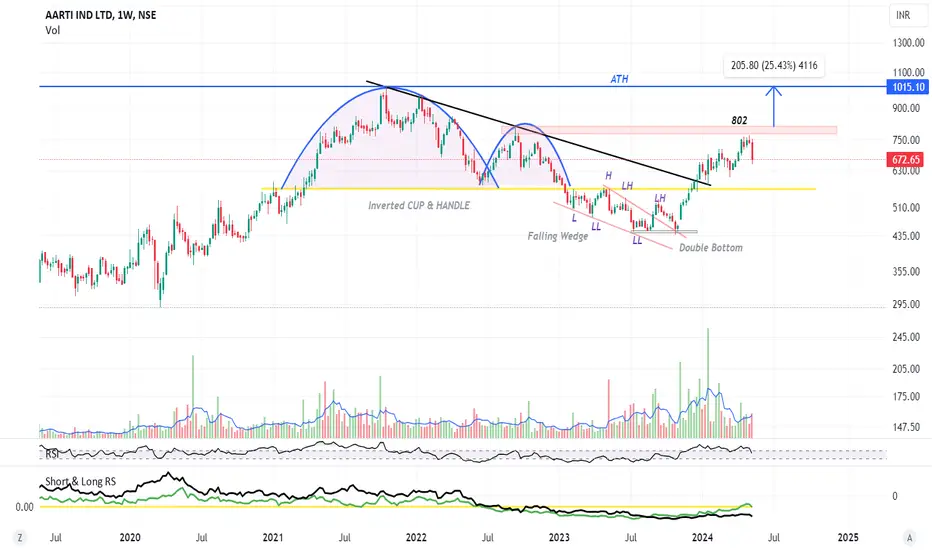Click the AARTI IND LTD, 1W, NSE title
Image resolution: width=932 pixels, height=550 pixels.
[x=101, y=15]
